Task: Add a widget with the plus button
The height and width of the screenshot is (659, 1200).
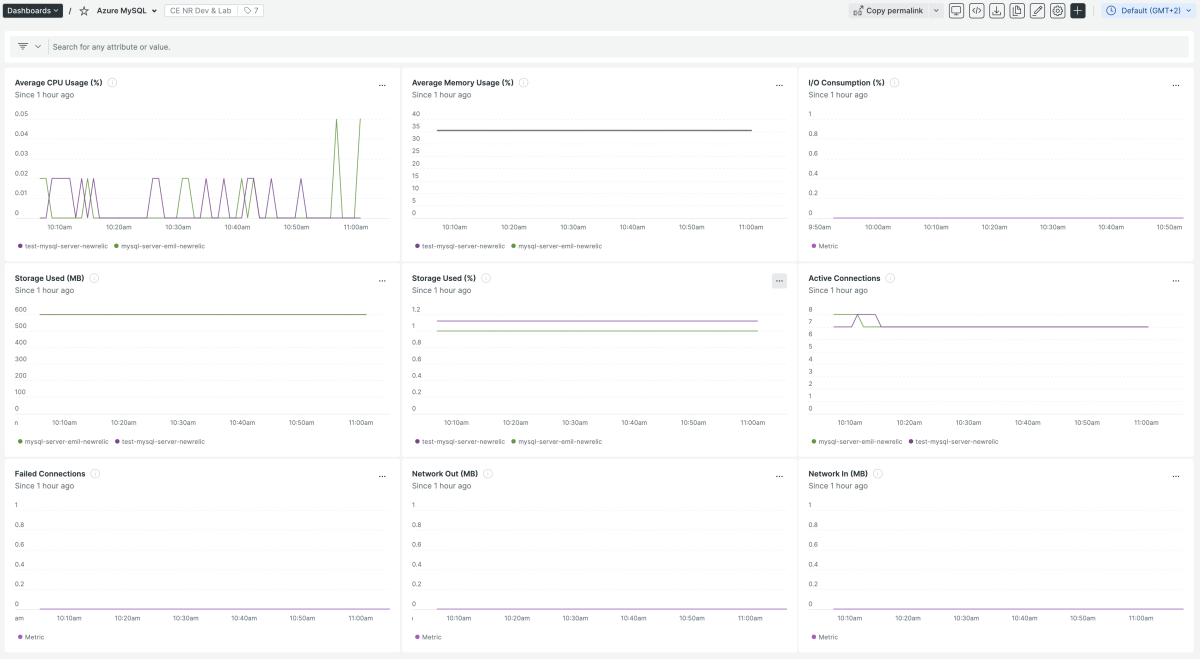Action: pyautogui.click(x=1077, y=11)
